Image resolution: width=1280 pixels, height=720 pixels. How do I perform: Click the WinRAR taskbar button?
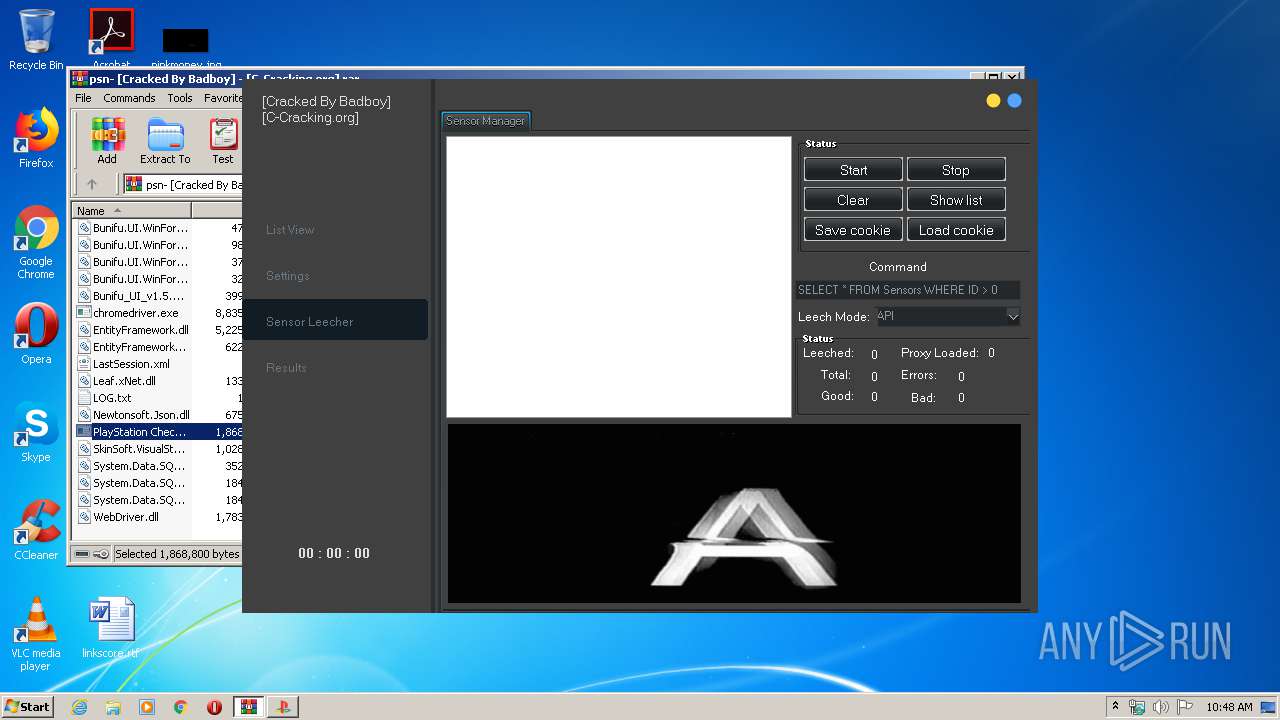pyautogui.click(x=249, y=707)
